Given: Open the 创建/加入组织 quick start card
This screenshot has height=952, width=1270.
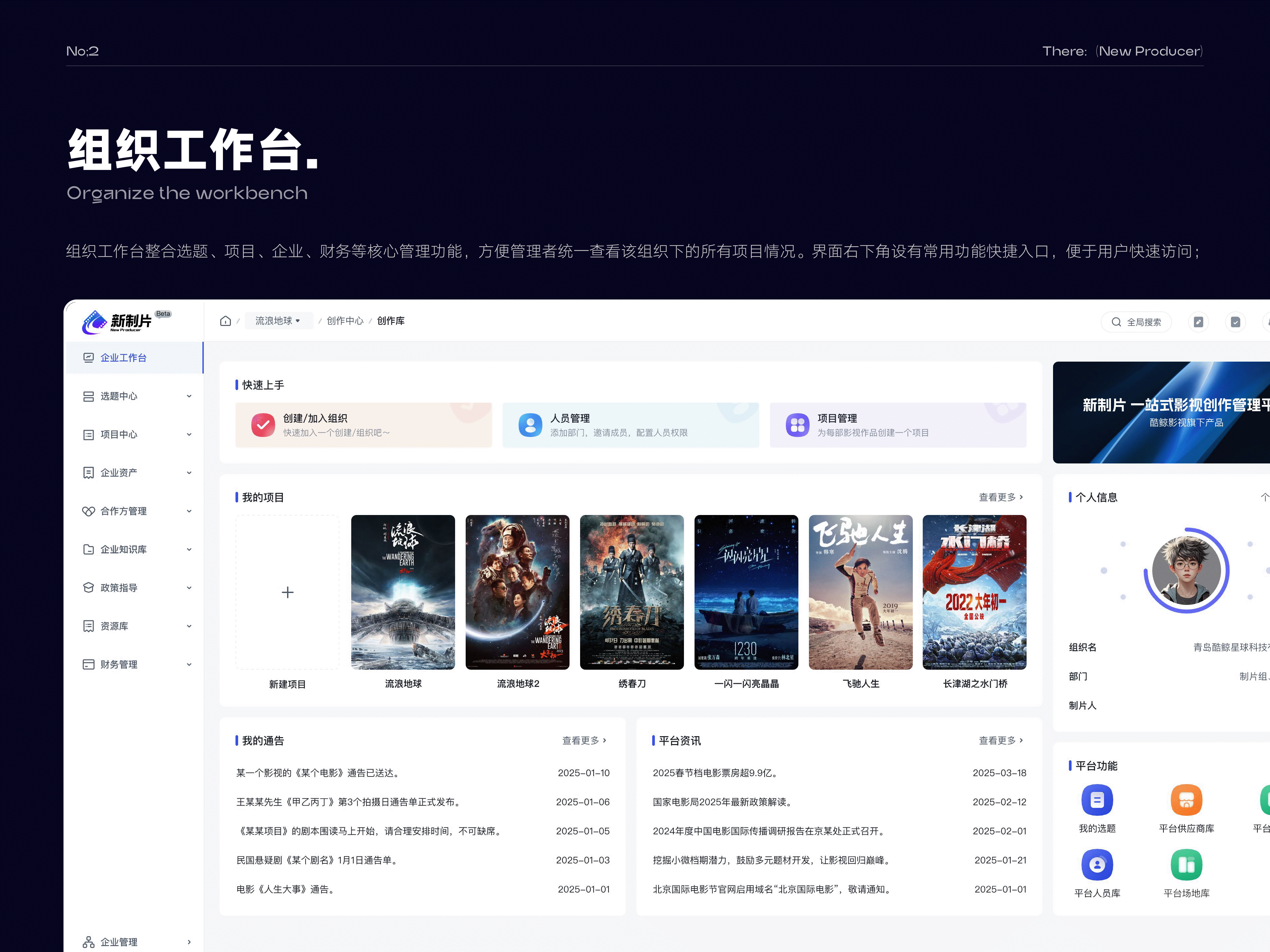Looking at the screenshot, I should point(363,425).
